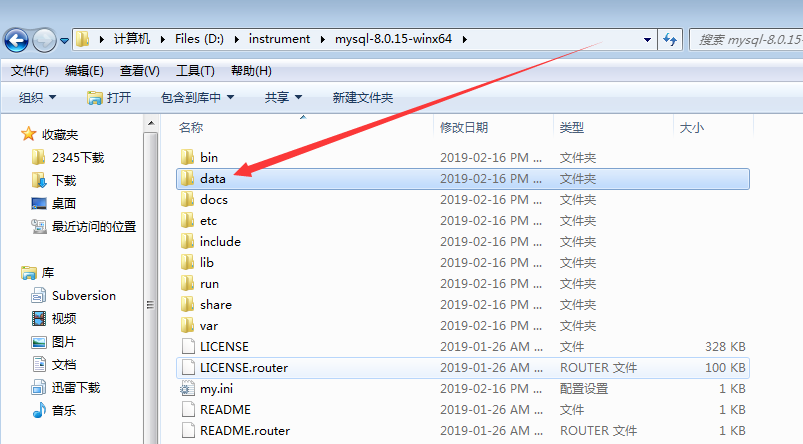The height and width of the screenshot is (444, 803).
Task: Select Subversion library in sidebar
Action: 74,295
